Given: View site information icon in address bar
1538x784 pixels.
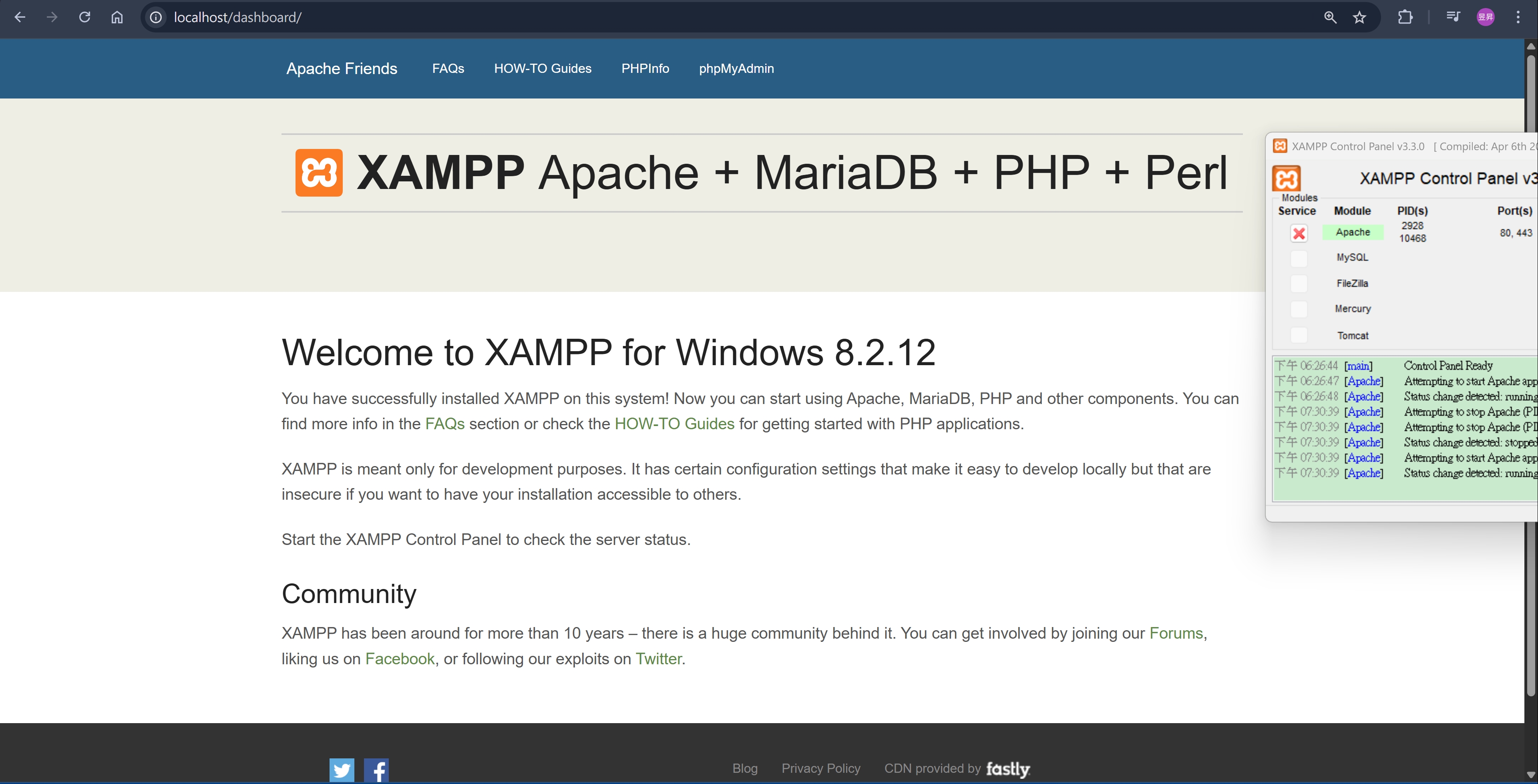Looking at the screenshot, I should click(x=156, y=17).
